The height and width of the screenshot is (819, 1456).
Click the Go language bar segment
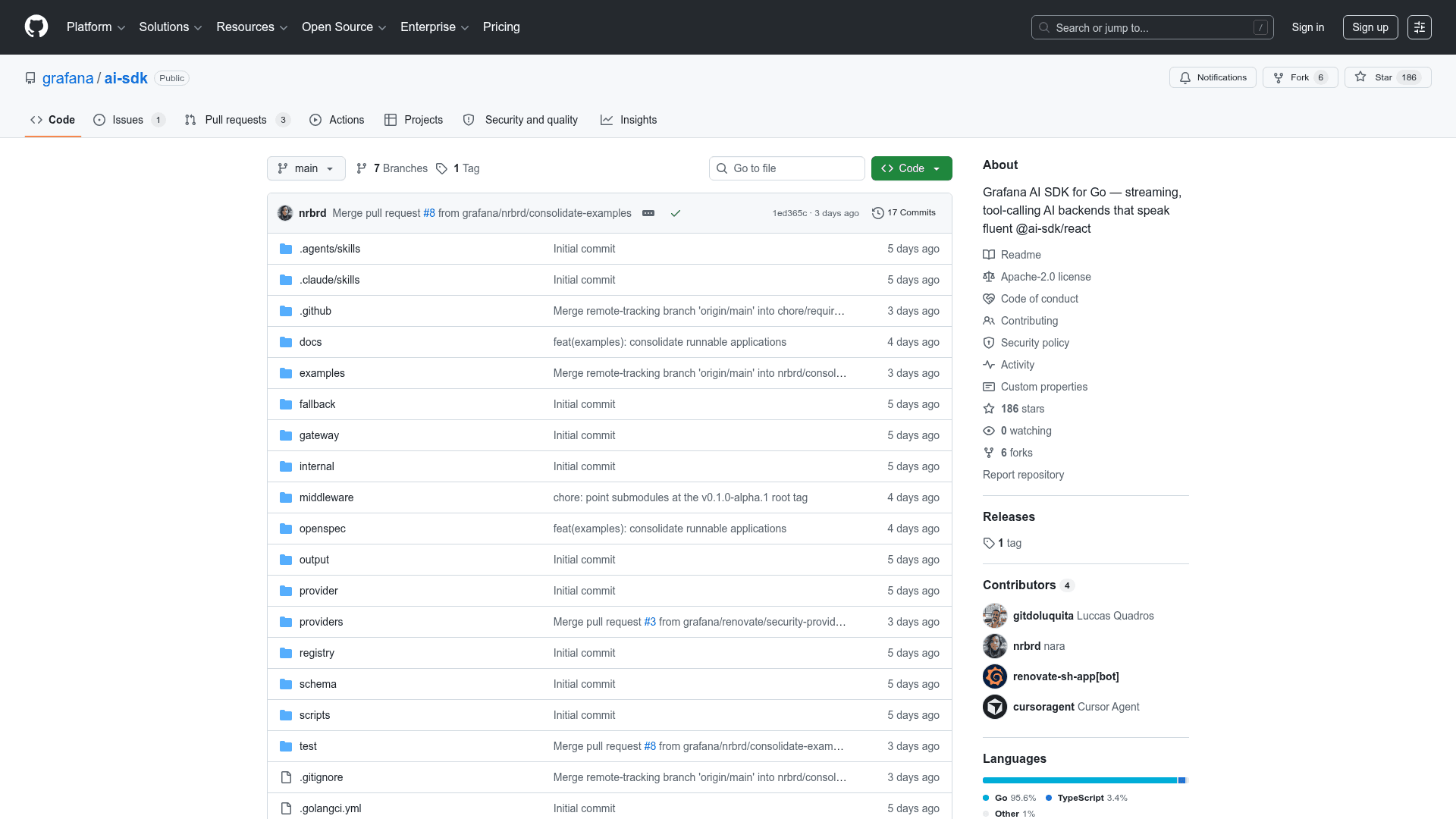(1080, 780)
